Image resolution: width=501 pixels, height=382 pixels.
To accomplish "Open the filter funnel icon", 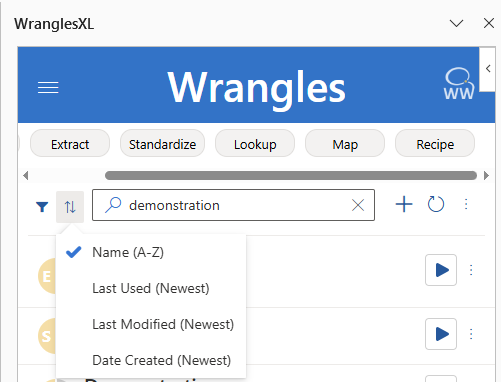I will click(x=42, y=207).
